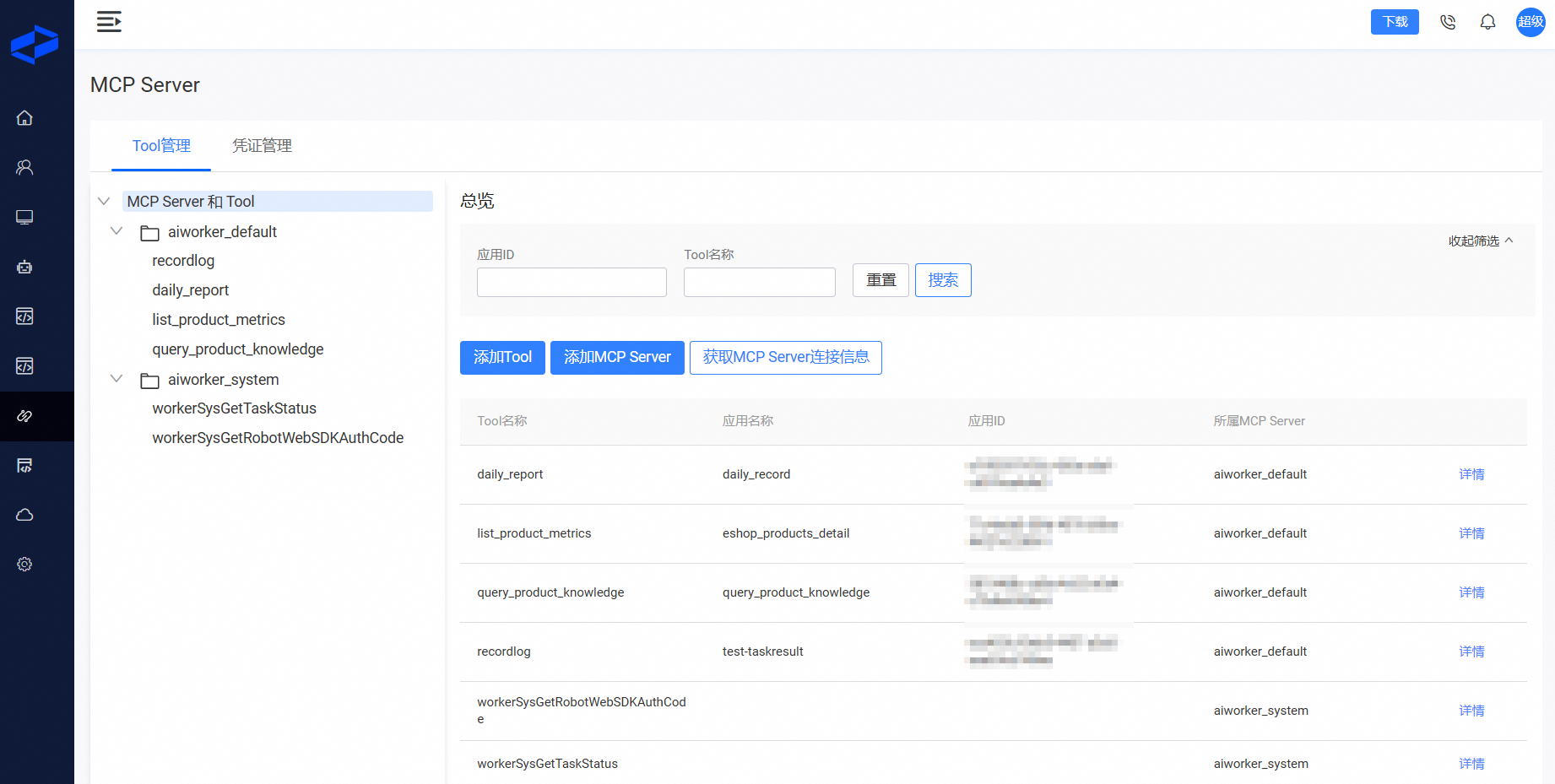Collapse the MCP Server 和 Tool root chevron
Image resolution: width=1555 pixels, height=784 pixels.
pyautogui.click(x=104, y=201)
